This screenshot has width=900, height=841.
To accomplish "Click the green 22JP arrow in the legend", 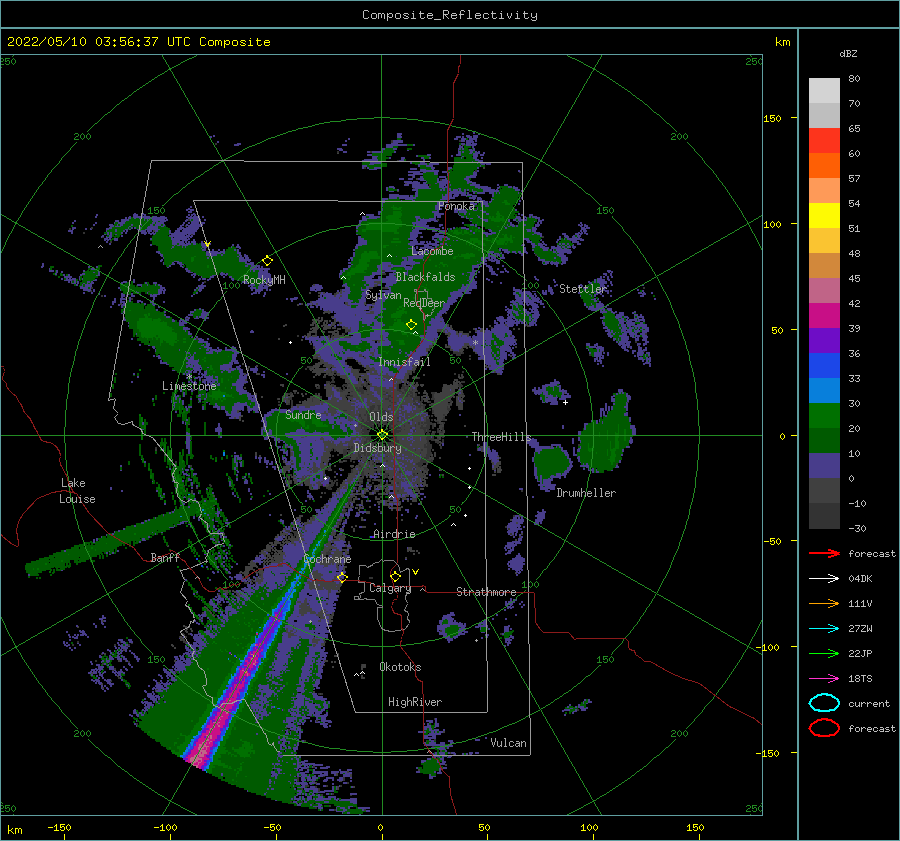I will coord(824,653).
